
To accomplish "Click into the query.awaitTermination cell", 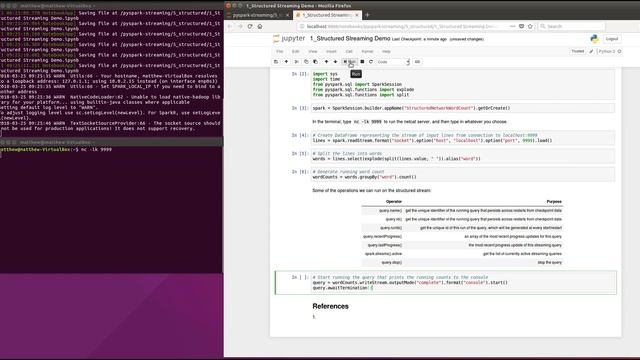I will (462, 282).
